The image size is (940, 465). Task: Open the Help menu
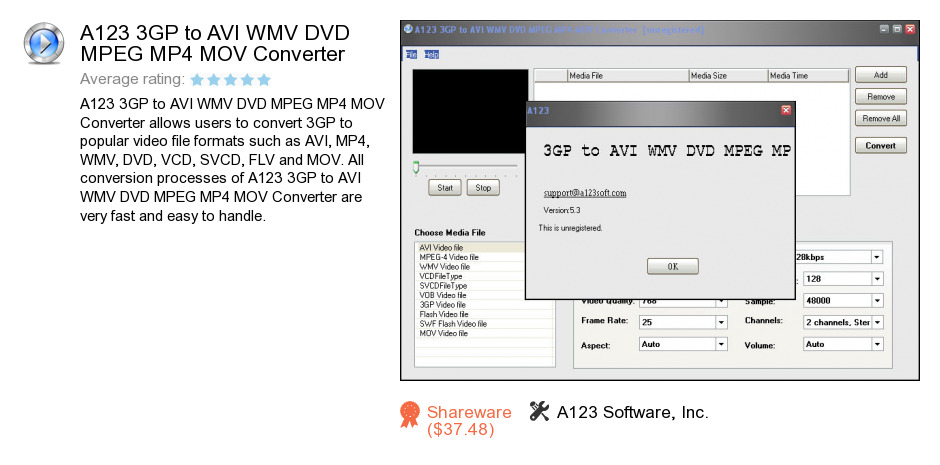point(432,55)
